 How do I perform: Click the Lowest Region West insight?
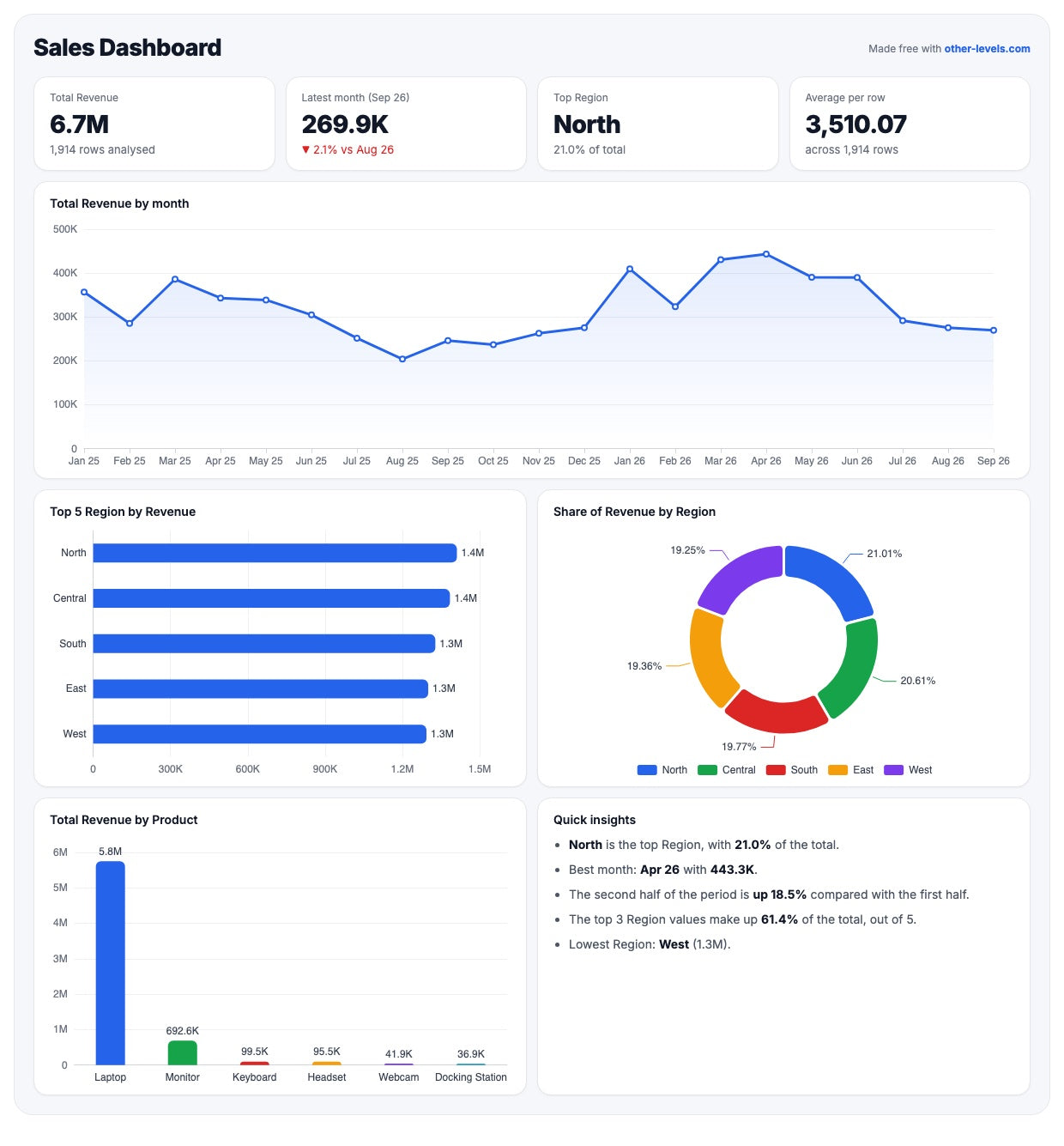[x=650, y=944]
